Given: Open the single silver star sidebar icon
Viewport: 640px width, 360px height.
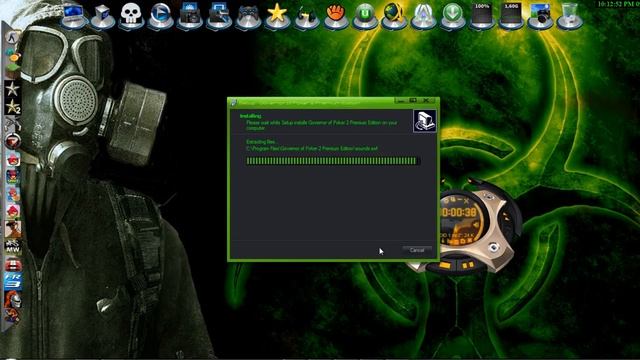Looking at the screenshot, I should [x=13, y=89].
